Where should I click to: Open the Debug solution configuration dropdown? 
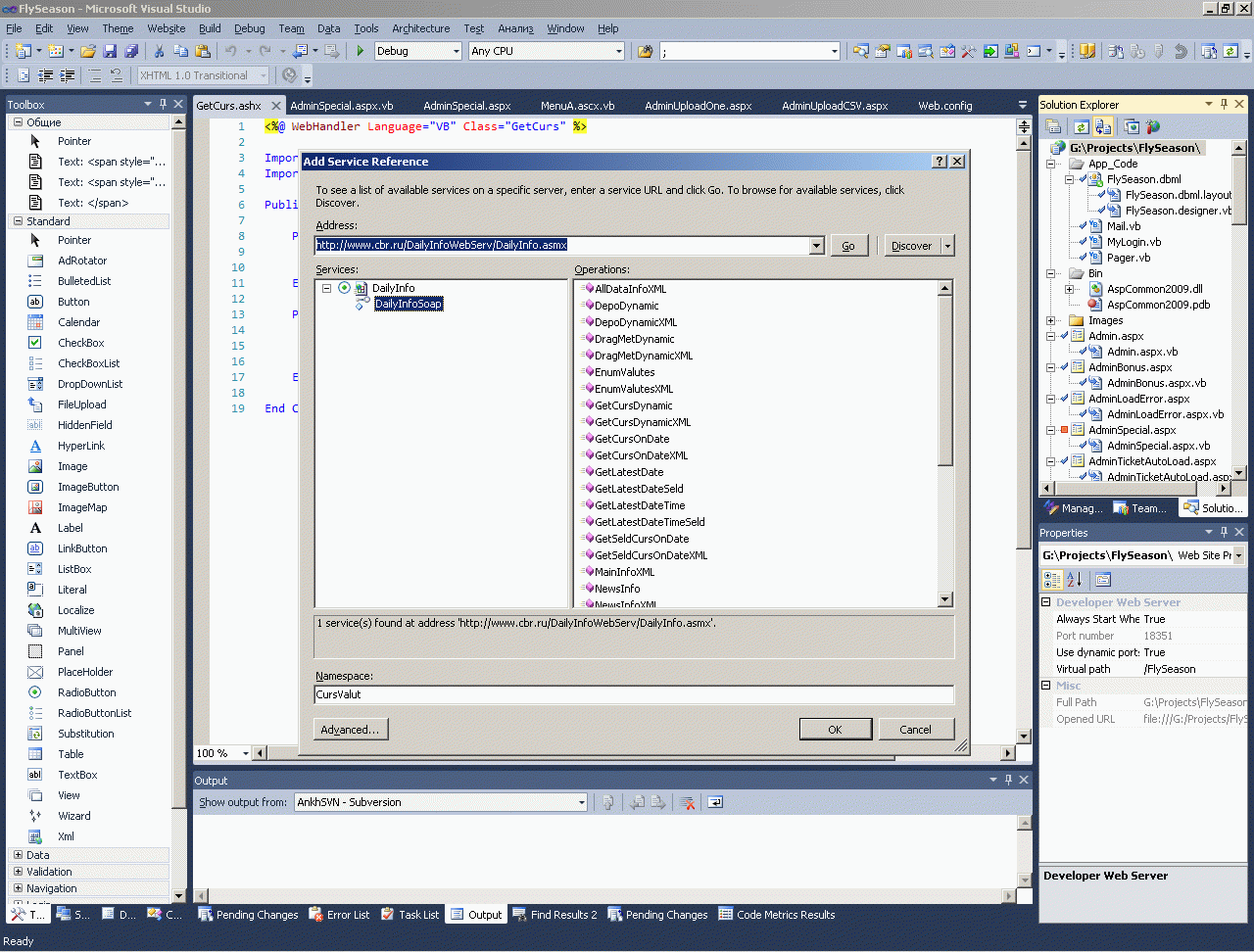tap(456, 51)
